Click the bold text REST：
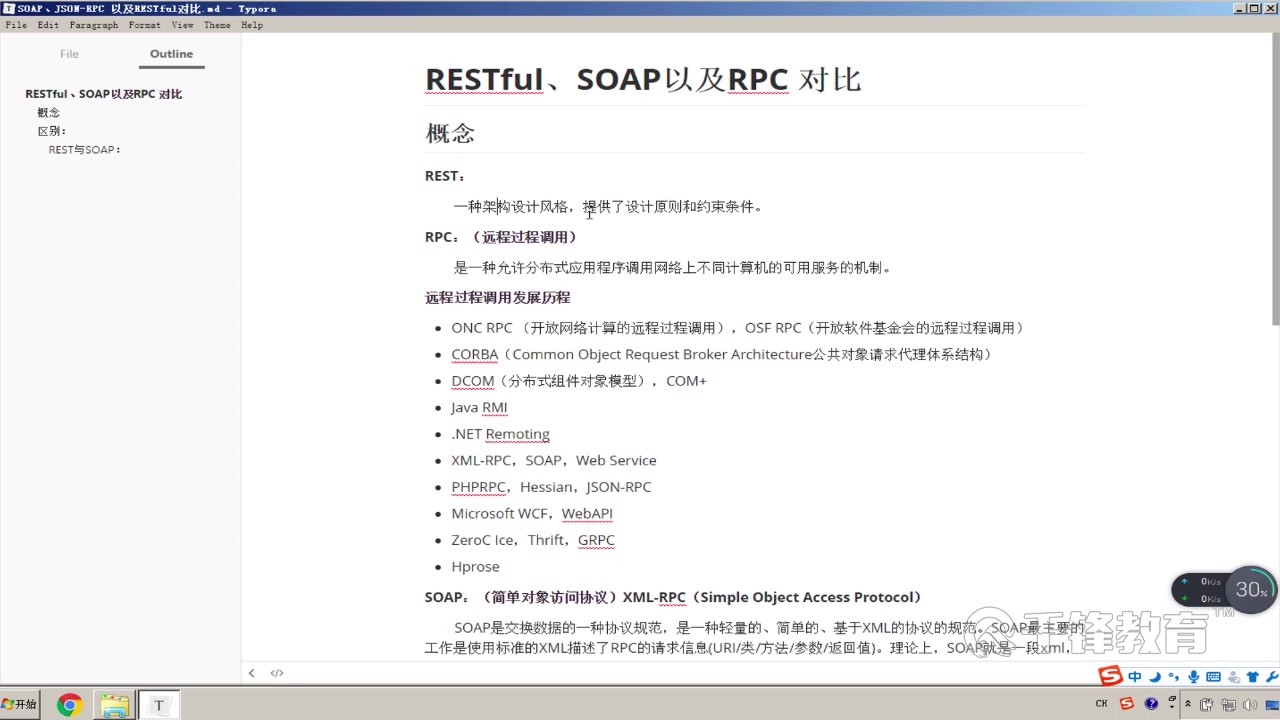1280x720 pixels. pos(445,176)
